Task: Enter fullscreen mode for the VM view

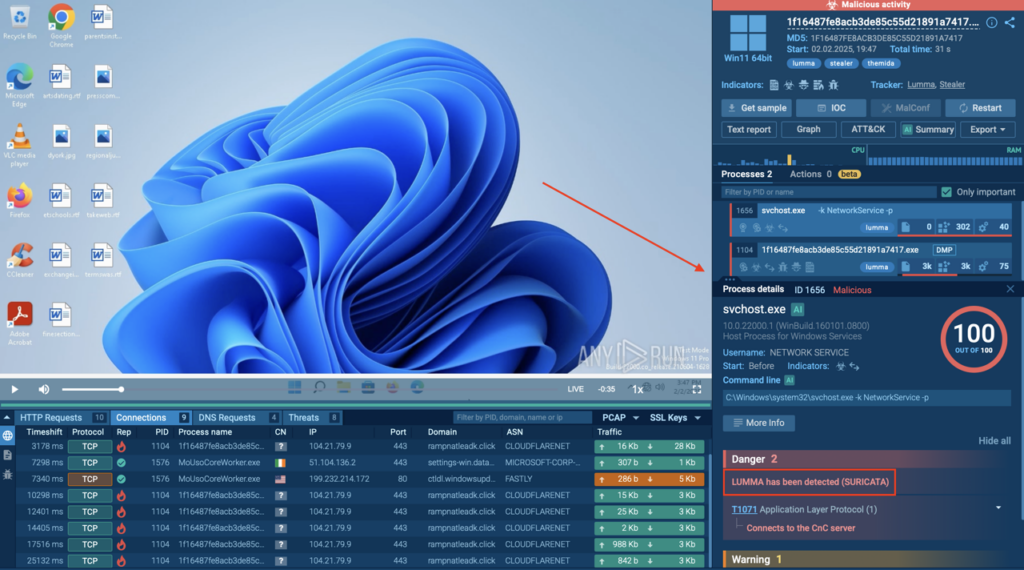Action: (697, 389)
